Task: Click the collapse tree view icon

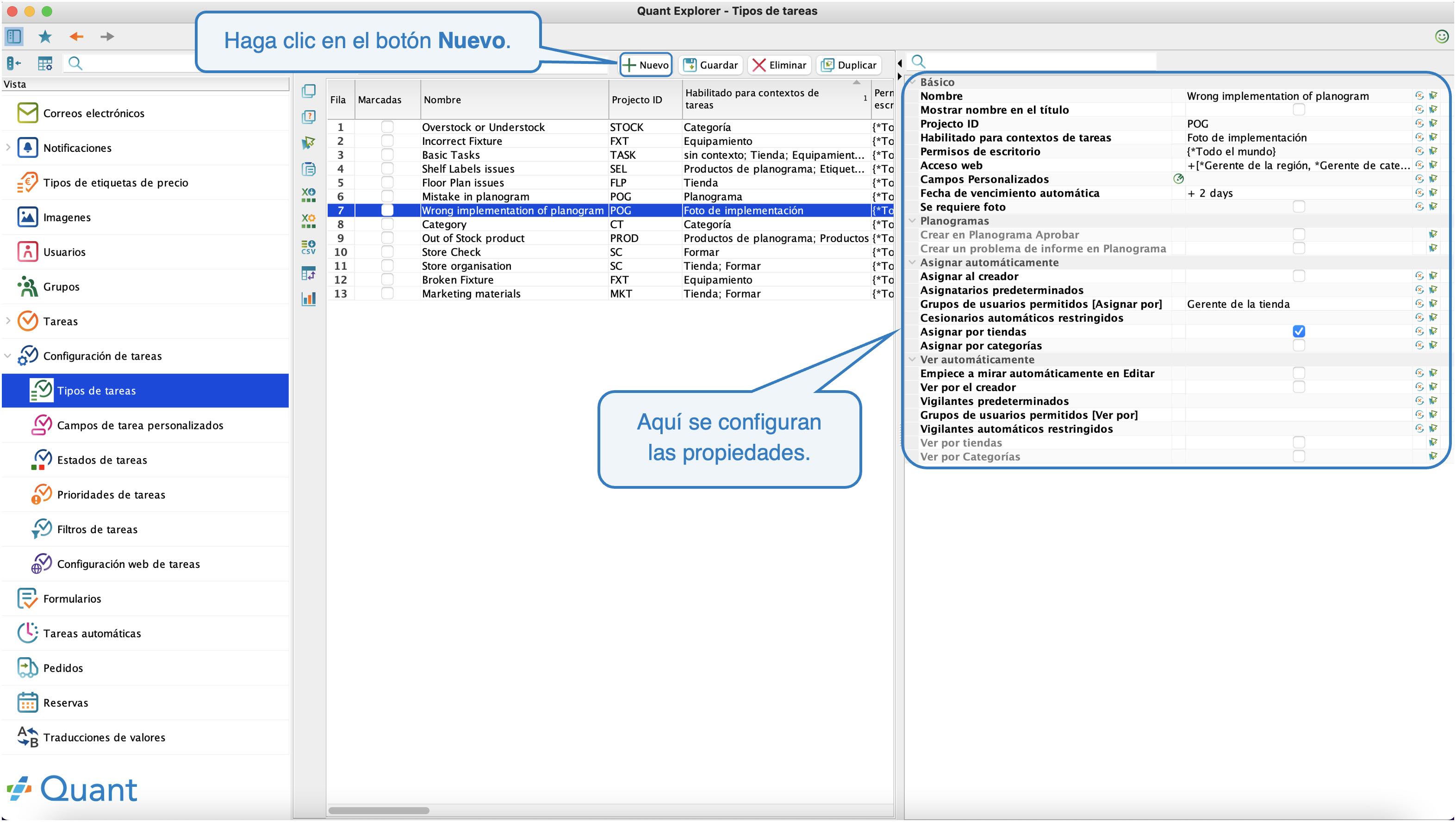Action: (x=14, y=63)
